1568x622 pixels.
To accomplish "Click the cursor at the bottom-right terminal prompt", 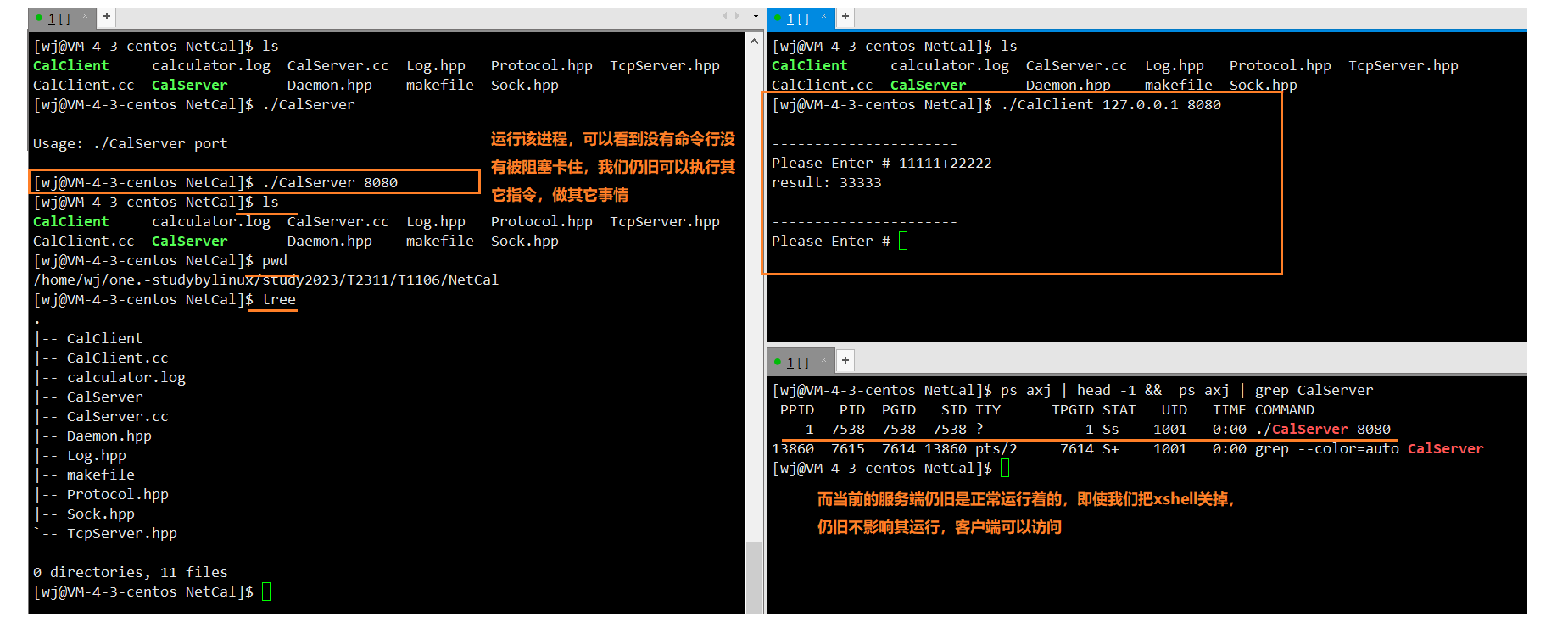I will 1005,468.
